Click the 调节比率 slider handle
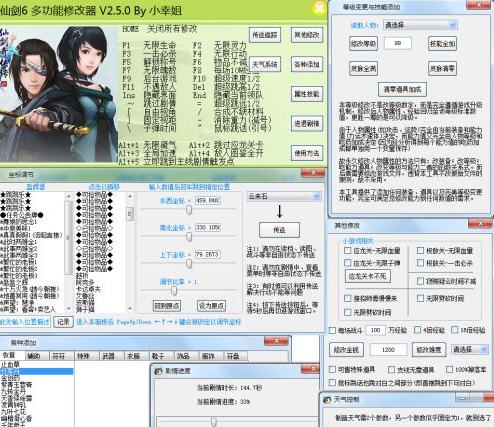This screenshot has height=427, width=494. (174, 291)
